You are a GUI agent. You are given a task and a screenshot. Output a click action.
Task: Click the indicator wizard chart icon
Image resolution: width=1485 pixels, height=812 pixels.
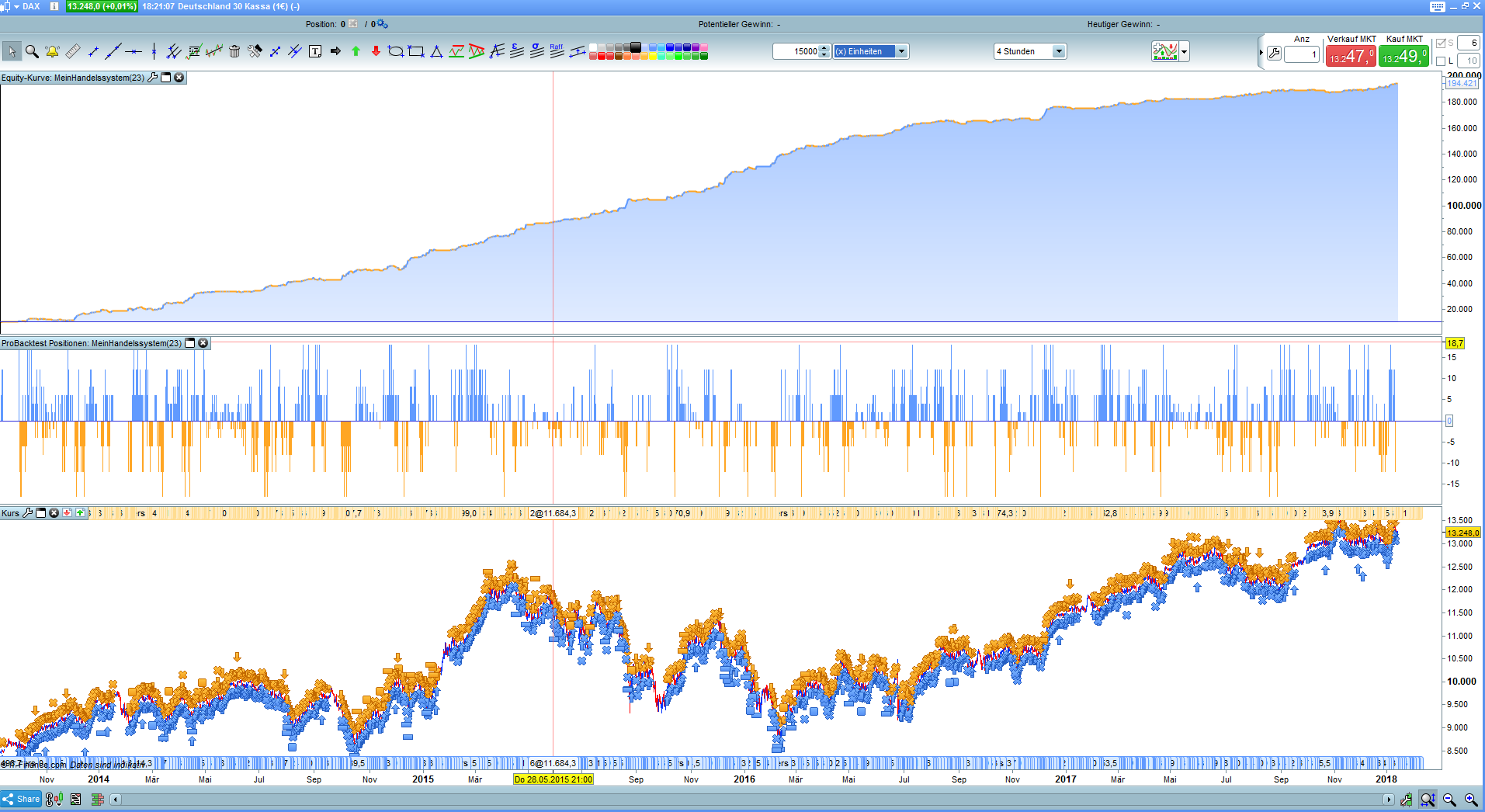(1165, 51)
